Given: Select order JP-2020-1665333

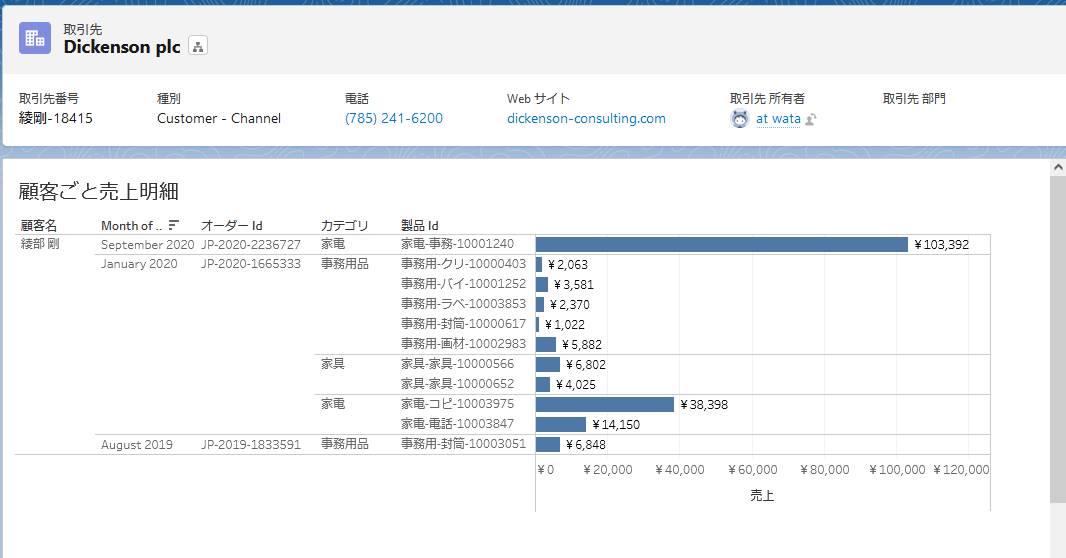Looking at the screenshot, I should click(x=251, y=264).
